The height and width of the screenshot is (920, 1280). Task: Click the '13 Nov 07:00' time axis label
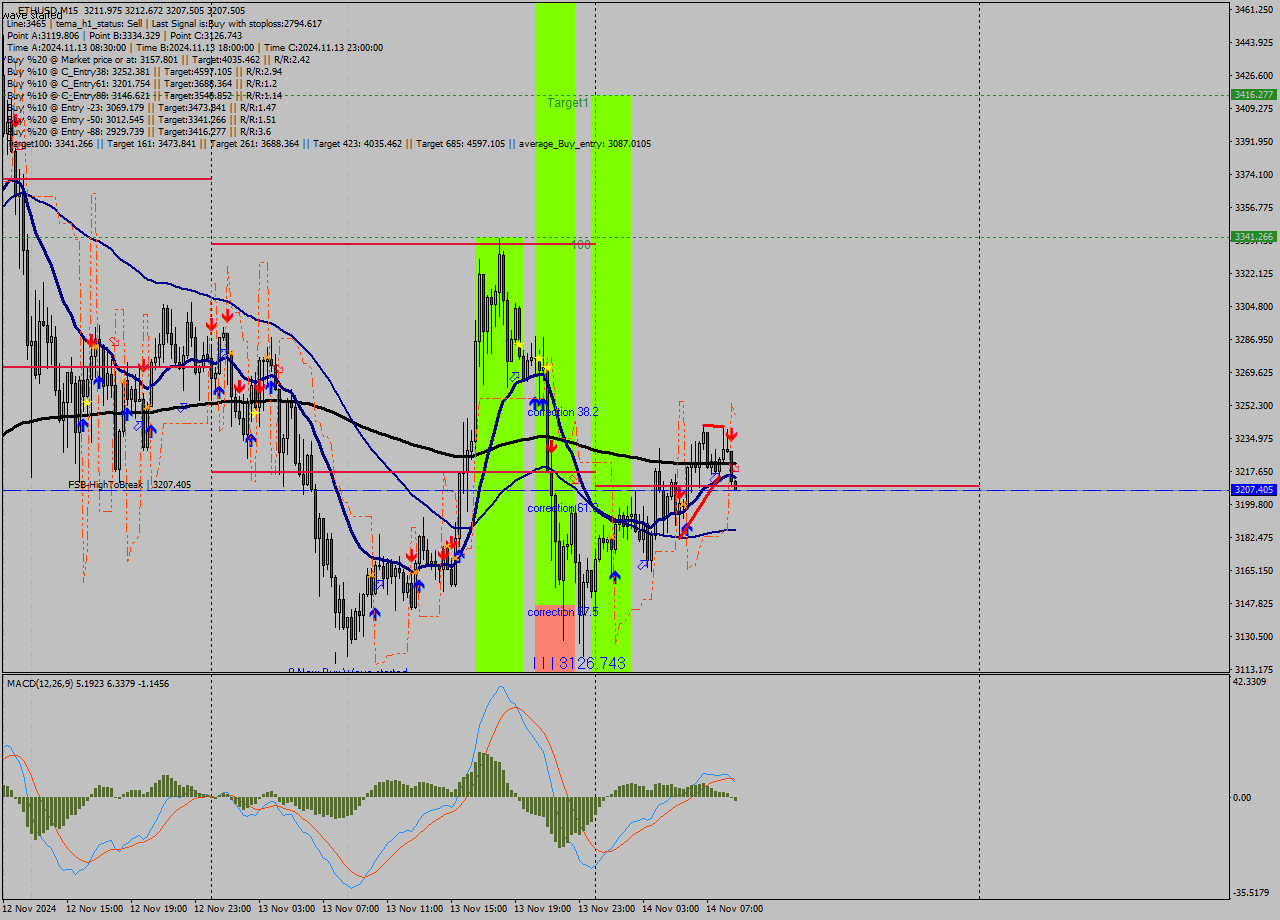[x=351, y=909]
